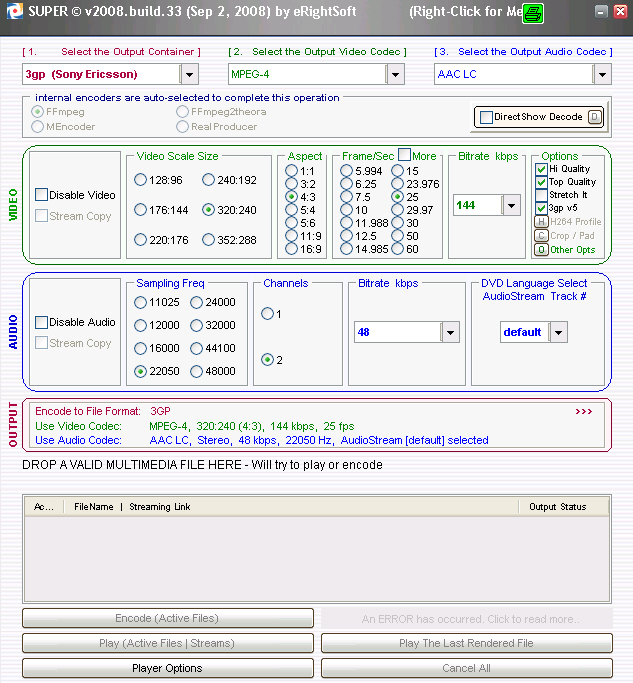This screenshot has height=683, width=633.
Task: Click the Use Video Codec summary line
Action: coord(195,426)
